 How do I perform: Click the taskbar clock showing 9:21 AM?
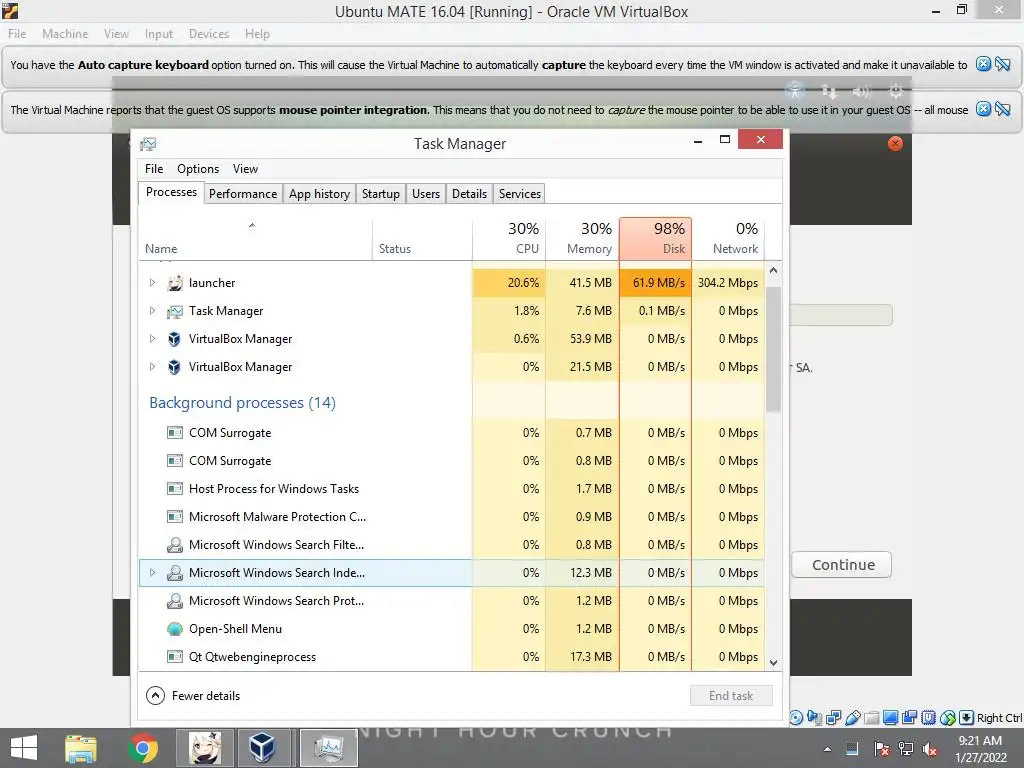(x=980, y=749)
